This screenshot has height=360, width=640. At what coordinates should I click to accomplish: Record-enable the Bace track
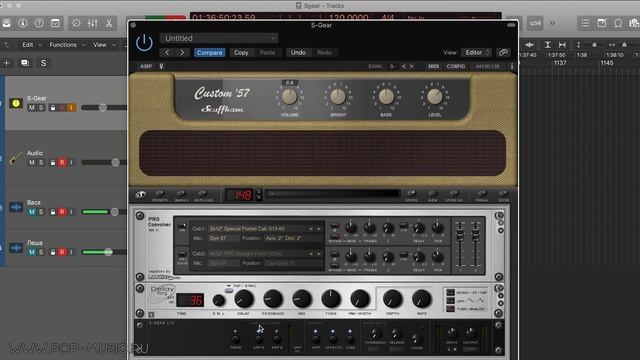(x=62, y=212)
